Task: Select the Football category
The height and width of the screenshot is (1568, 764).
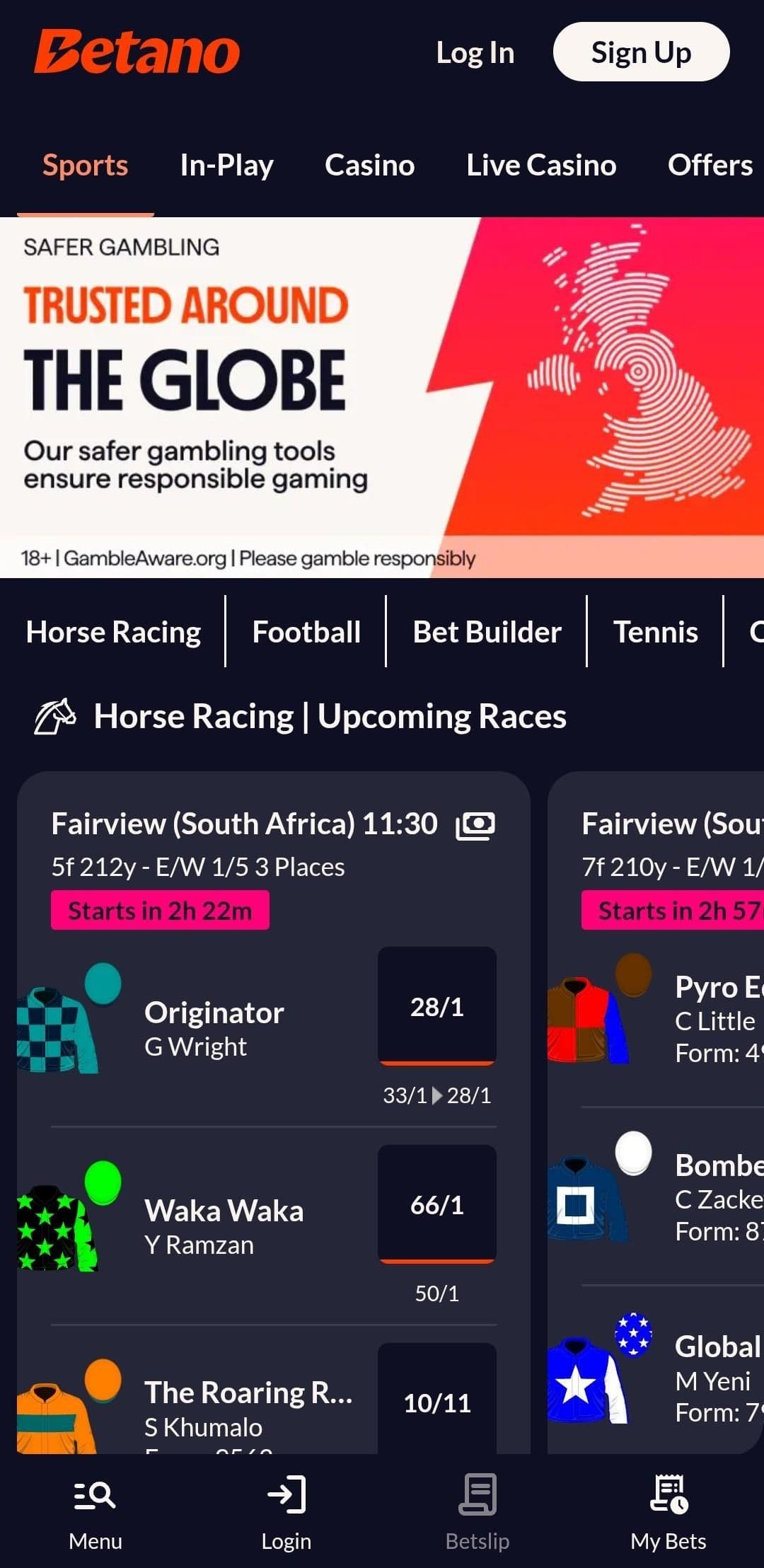Action: (x=306, y=632)
